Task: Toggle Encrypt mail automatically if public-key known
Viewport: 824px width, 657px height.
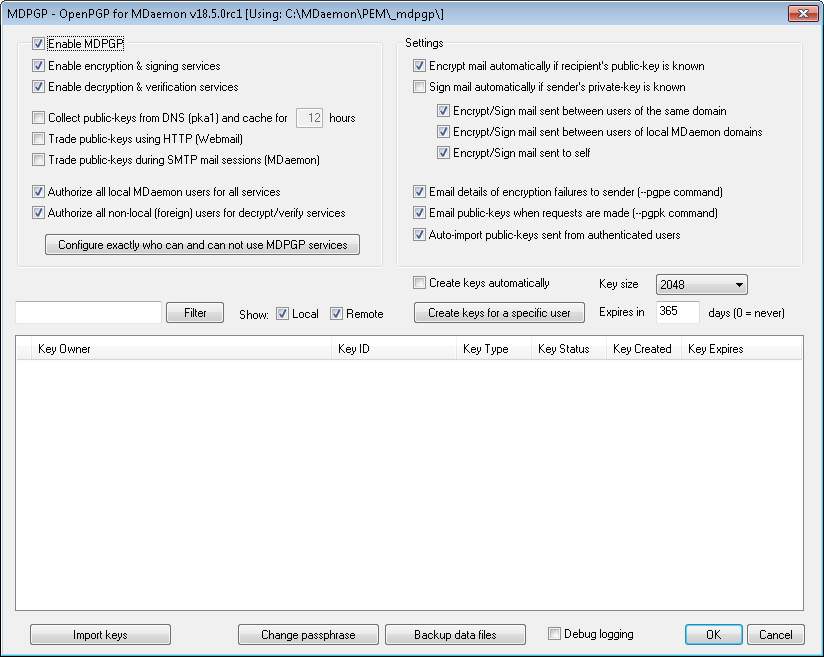Action: click(419, 66)
